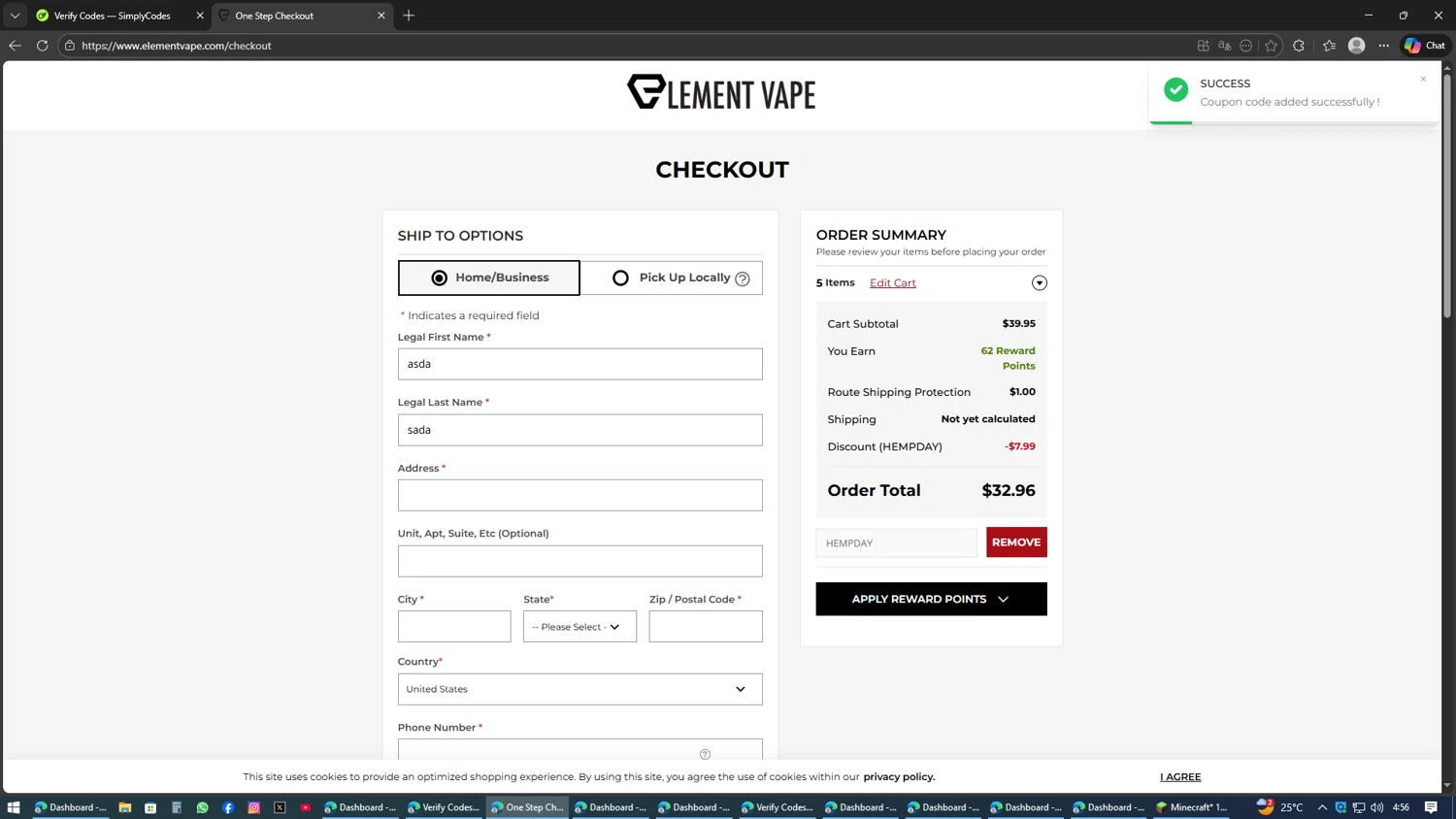The width and height of the screenshot is (1456, 819).
Task: Open the browser profile avatar
Action: click(1357, 46)
